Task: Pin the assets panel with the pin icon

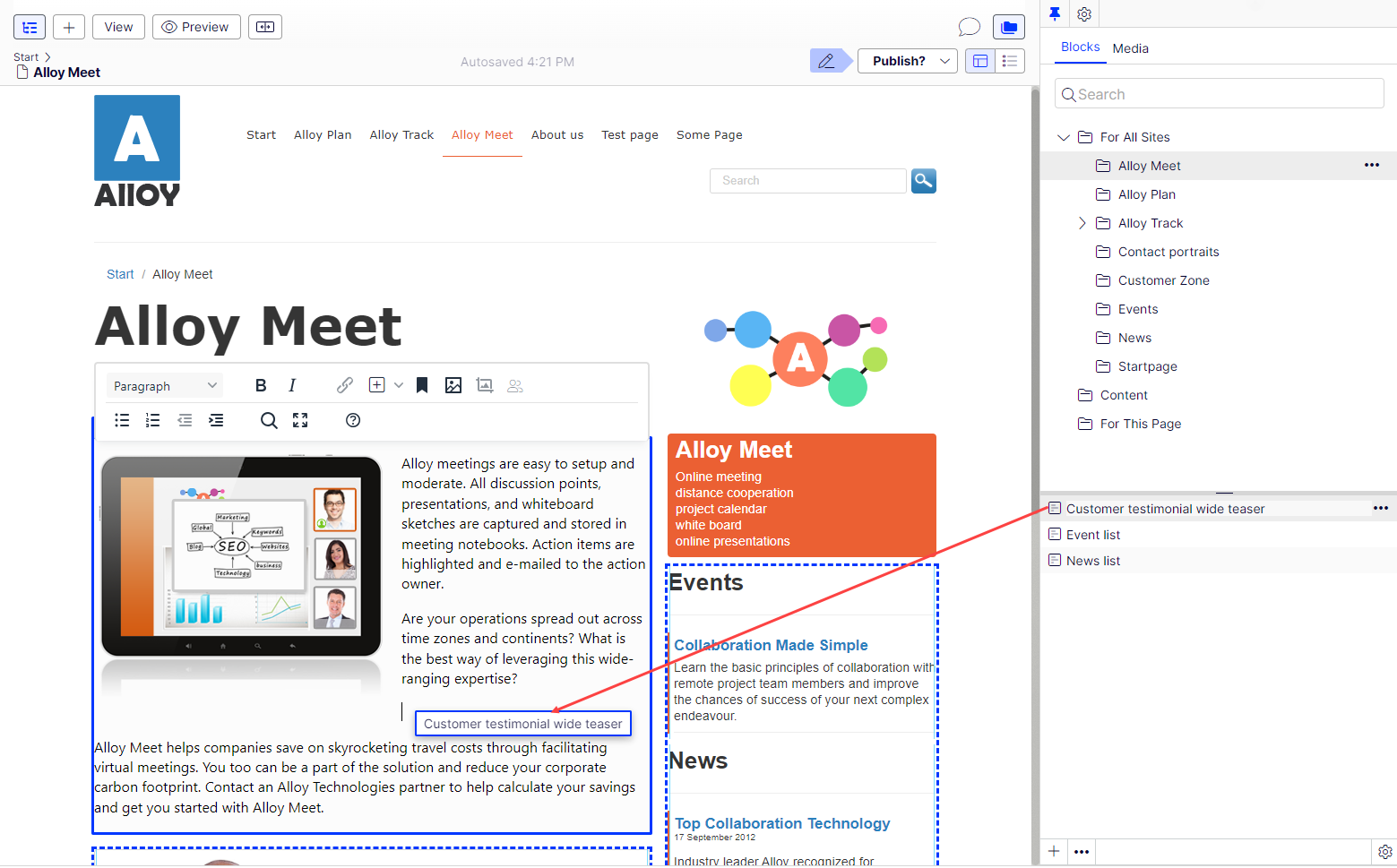Action: 1054,13
